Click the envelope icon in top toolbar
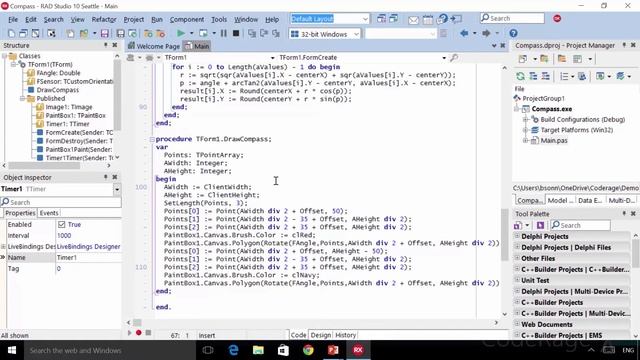The width and height of the screenshot is (640, 360). click(x=413, y=20)
